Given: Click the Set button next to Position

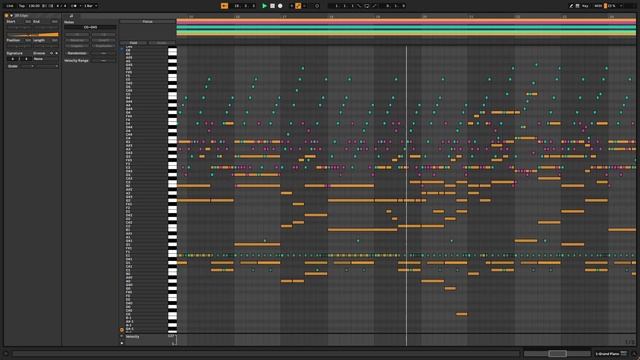Looking at the screenshot, I should point(28,40).
